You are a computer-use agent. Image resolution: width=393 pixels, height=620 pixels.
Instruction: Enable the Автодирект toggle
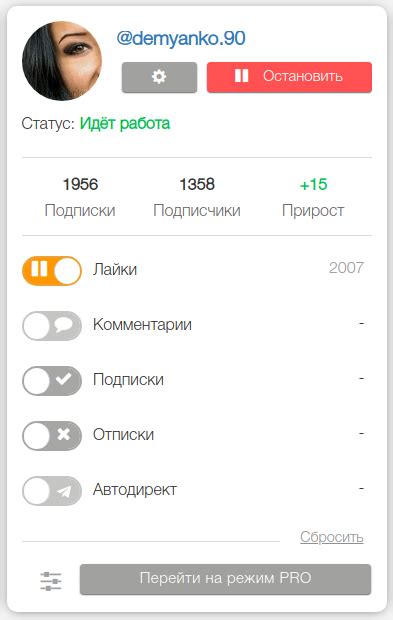[x=52, y=491]
